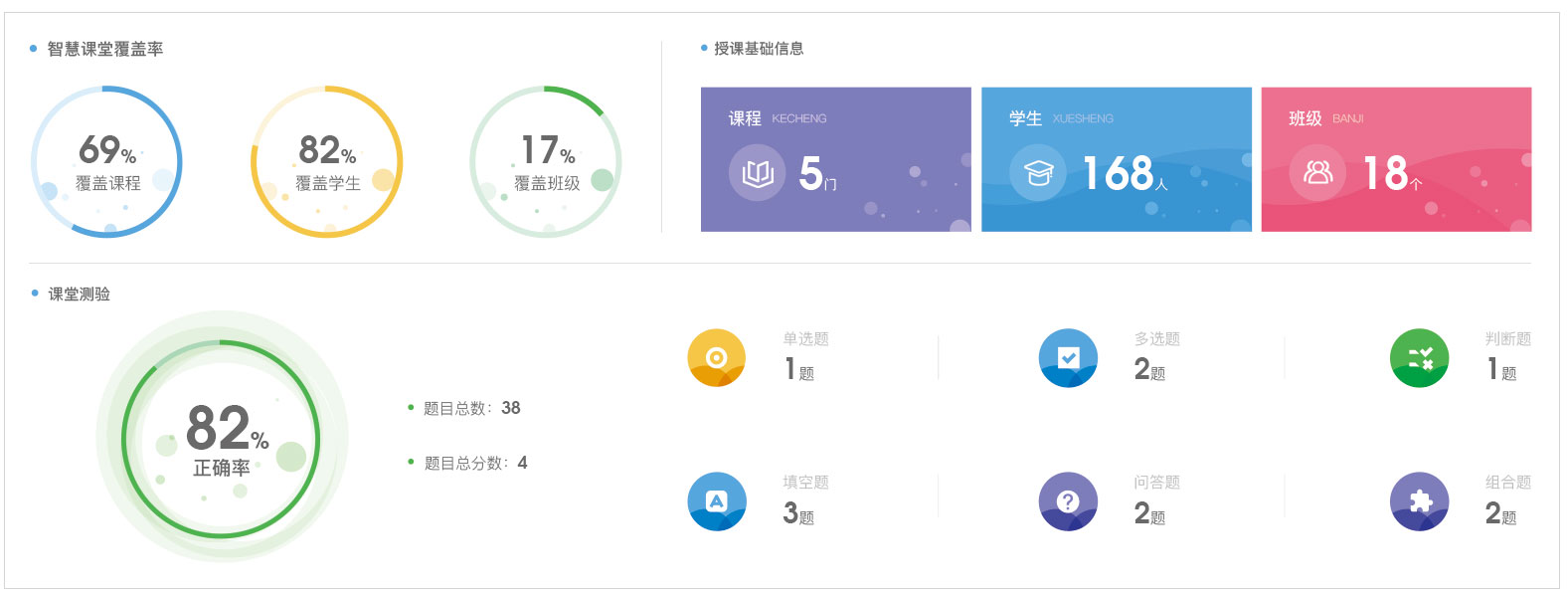The image size is (1568, 595).
Task: Click the yellow 单选题 circle icon
Action: pos(717,358)
